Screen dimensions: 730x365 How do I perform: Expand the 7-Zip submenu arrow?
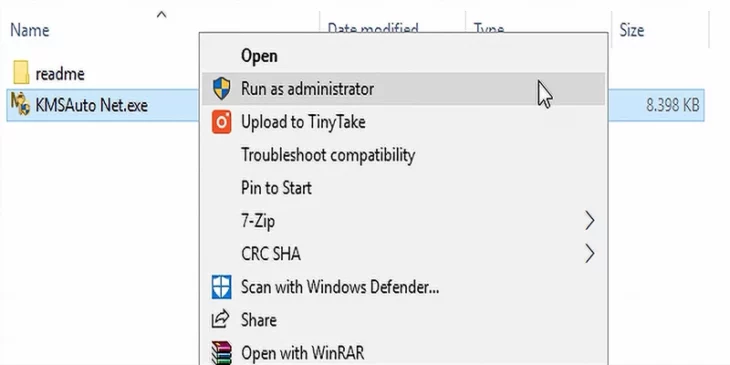590,221
